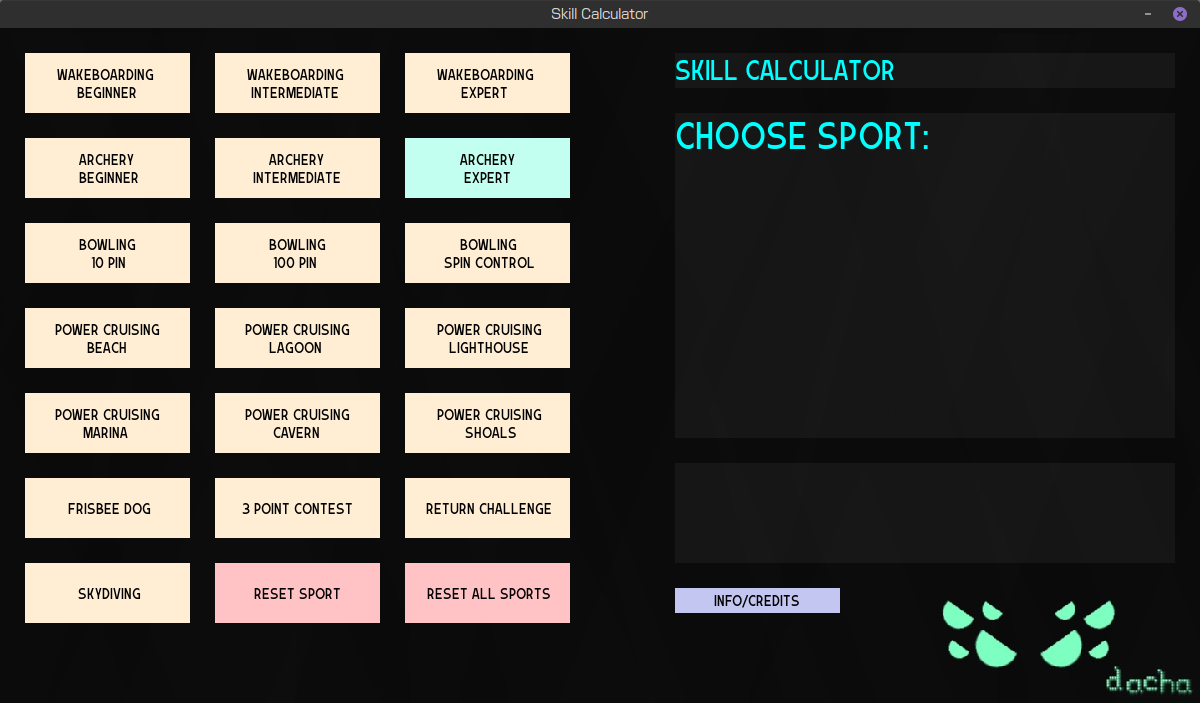Click Archery Intermediate button
The width and height of the screenshot is (1200, 703).
click(x=297, y=168)
